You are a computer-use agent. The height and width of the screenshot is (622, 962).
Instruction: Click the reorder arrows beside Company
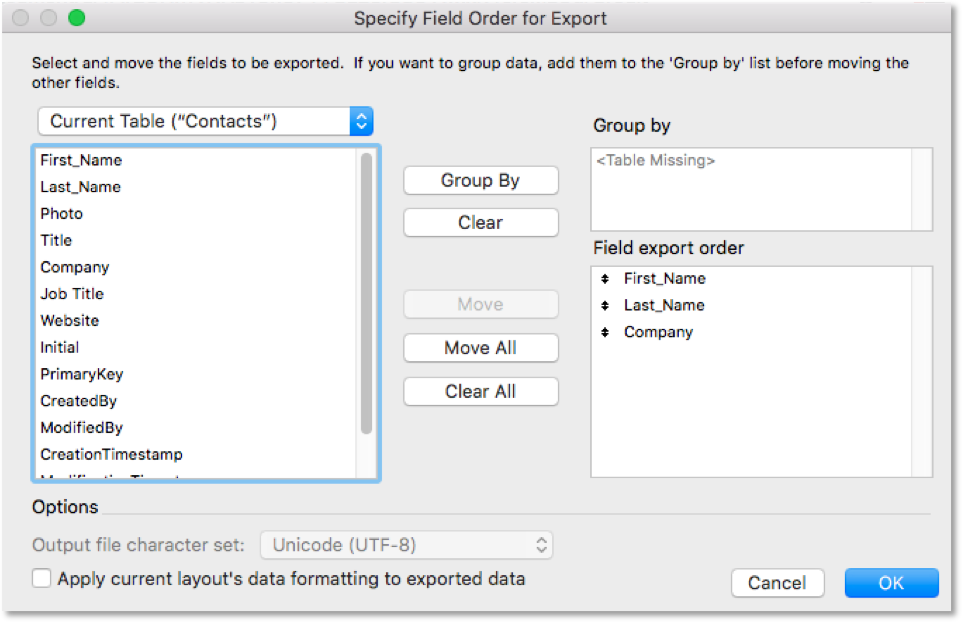(x=607, y=332)
